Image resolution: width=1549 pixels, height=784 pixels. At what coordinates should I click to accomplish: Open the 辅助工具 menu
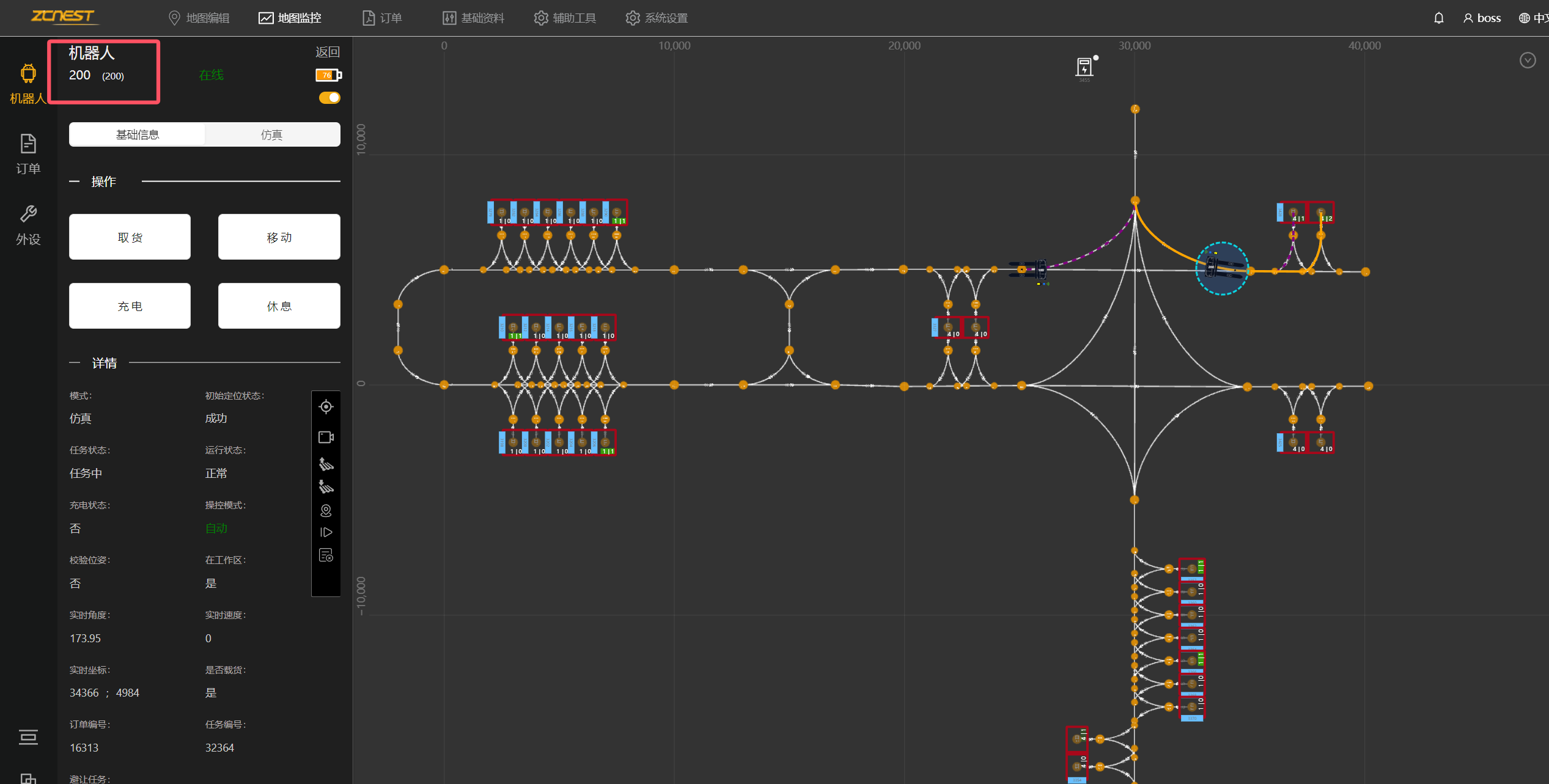click(565, 18)
